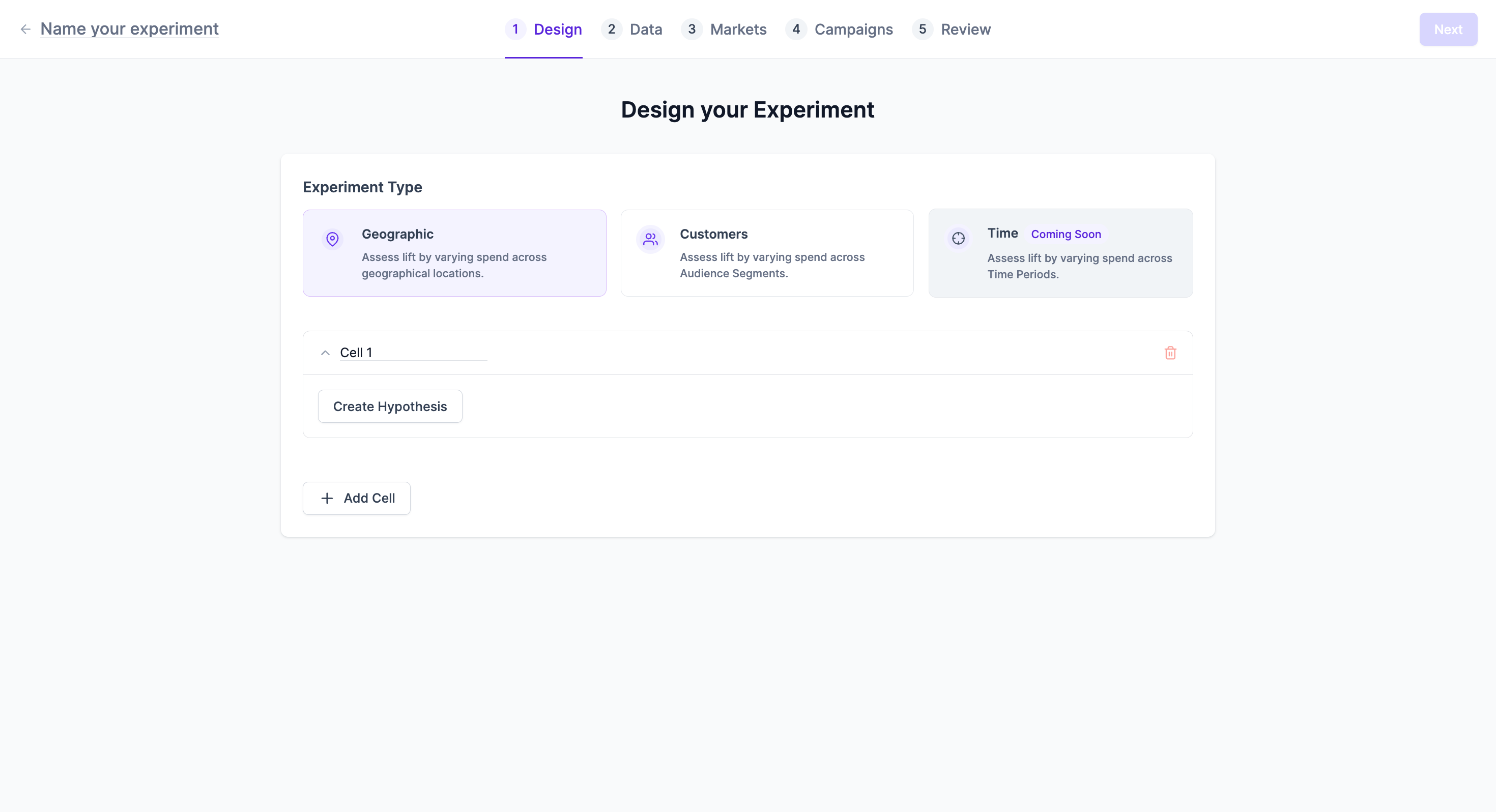Select the Geographic experiment type card
This screenshot has height=812, width=1496.
pos(454,253)
